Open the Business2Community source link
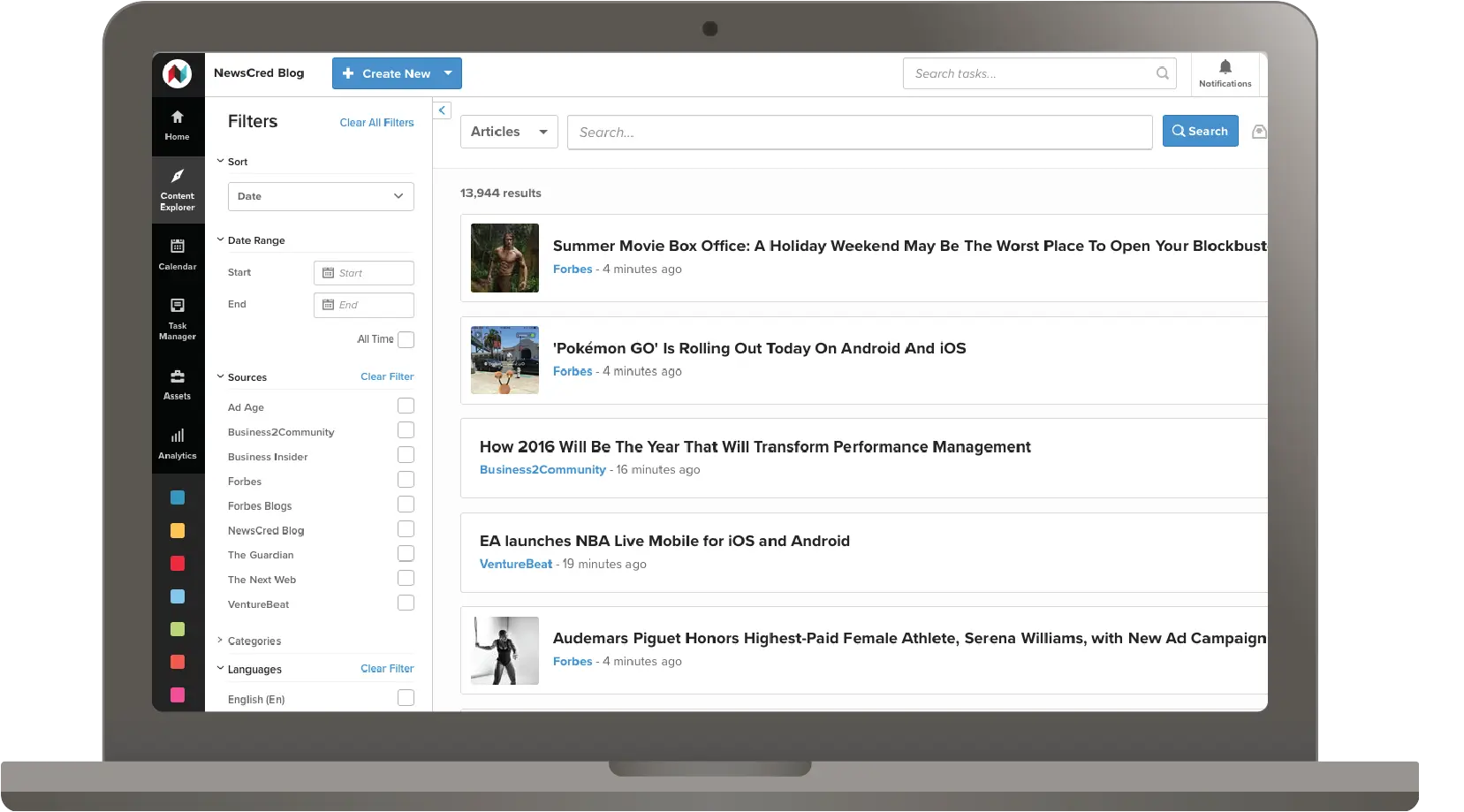The width and height of the screenshot is (1464, 812). pos(542,470)
